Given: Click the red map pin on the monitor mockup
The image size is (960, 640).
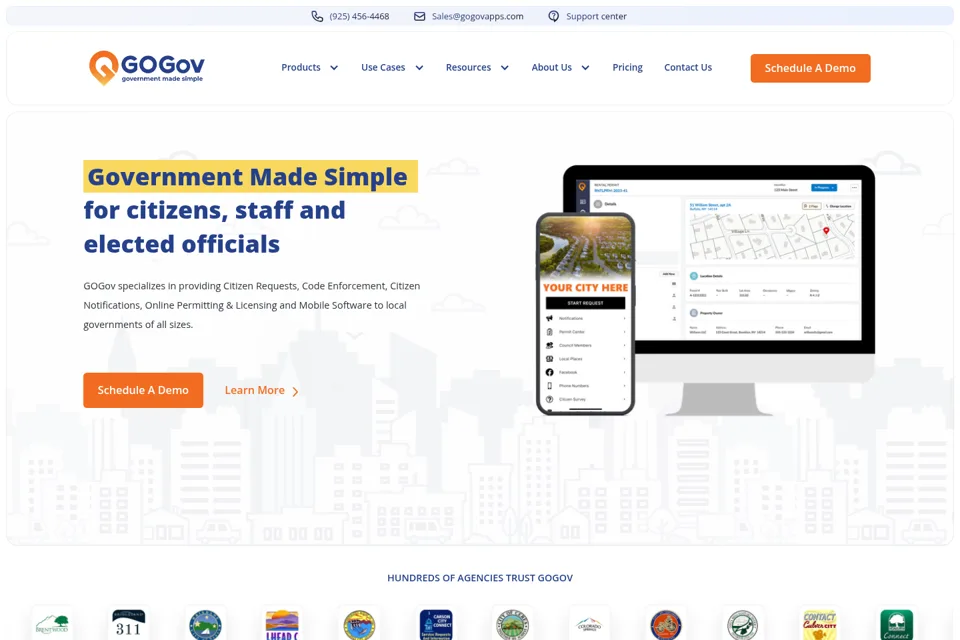Looking at the screenshot, I should tap(826, 231).
